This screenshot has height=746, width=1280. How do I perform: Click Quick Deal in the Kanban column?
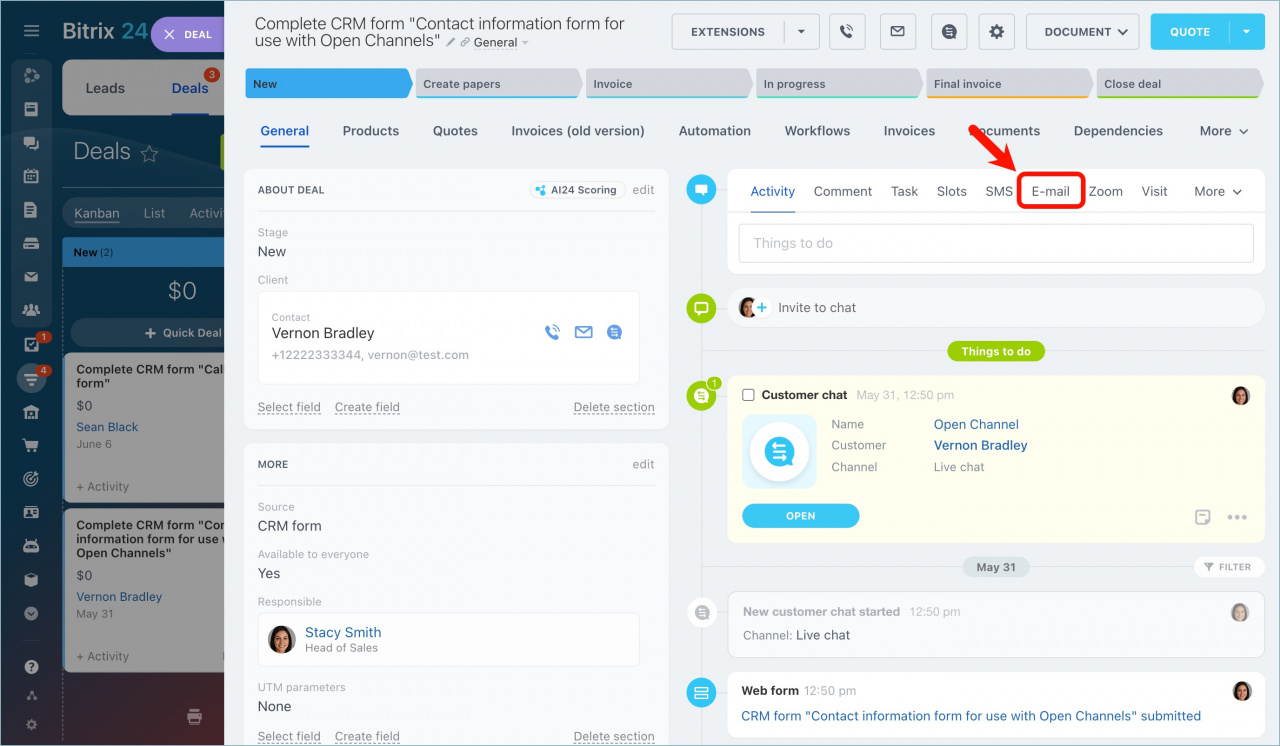183,333
